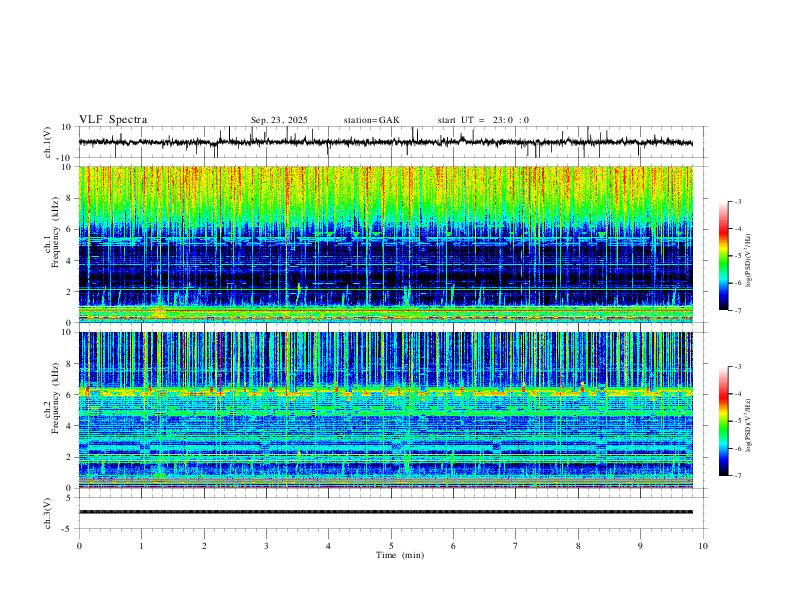Click time axis tick label '3'

[266, 546]
